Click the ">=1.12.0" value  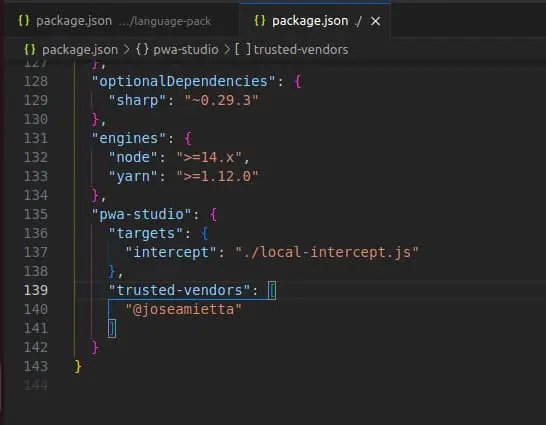pos(217,176)
